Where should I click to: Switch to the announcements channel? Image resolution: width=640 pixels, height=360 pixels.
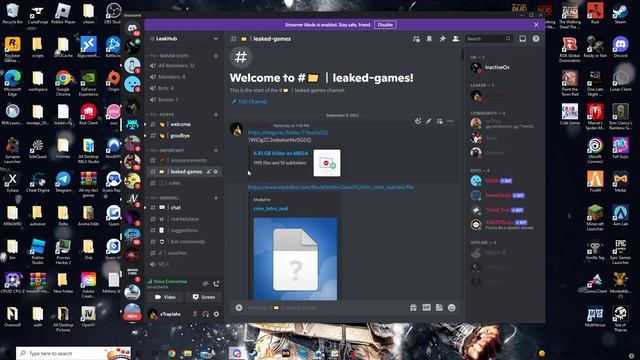tap(184, 160)
